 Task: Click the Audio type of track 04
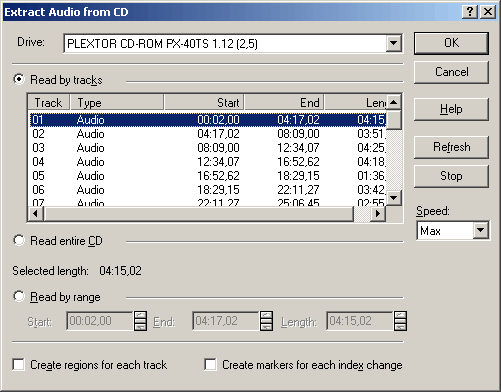[91, 162]
